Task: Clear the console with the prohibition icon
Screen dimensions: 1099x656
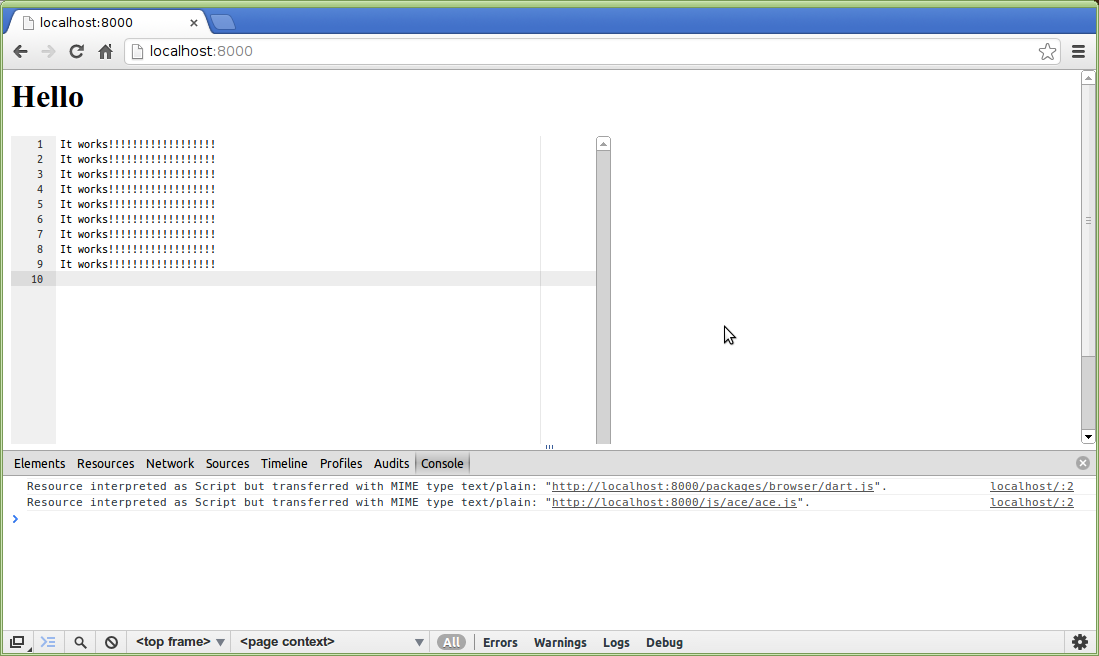Action: [110, 641]
